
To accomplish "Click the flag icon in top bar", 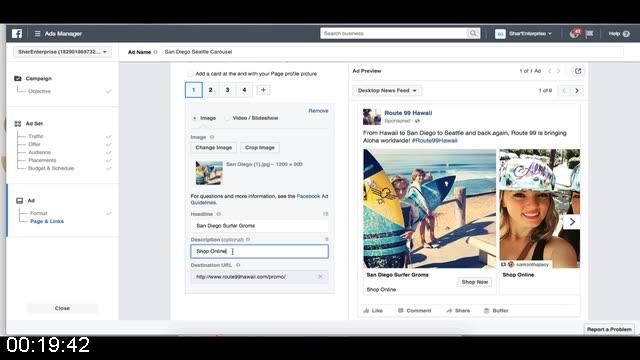I will click(x=589, y=33).
